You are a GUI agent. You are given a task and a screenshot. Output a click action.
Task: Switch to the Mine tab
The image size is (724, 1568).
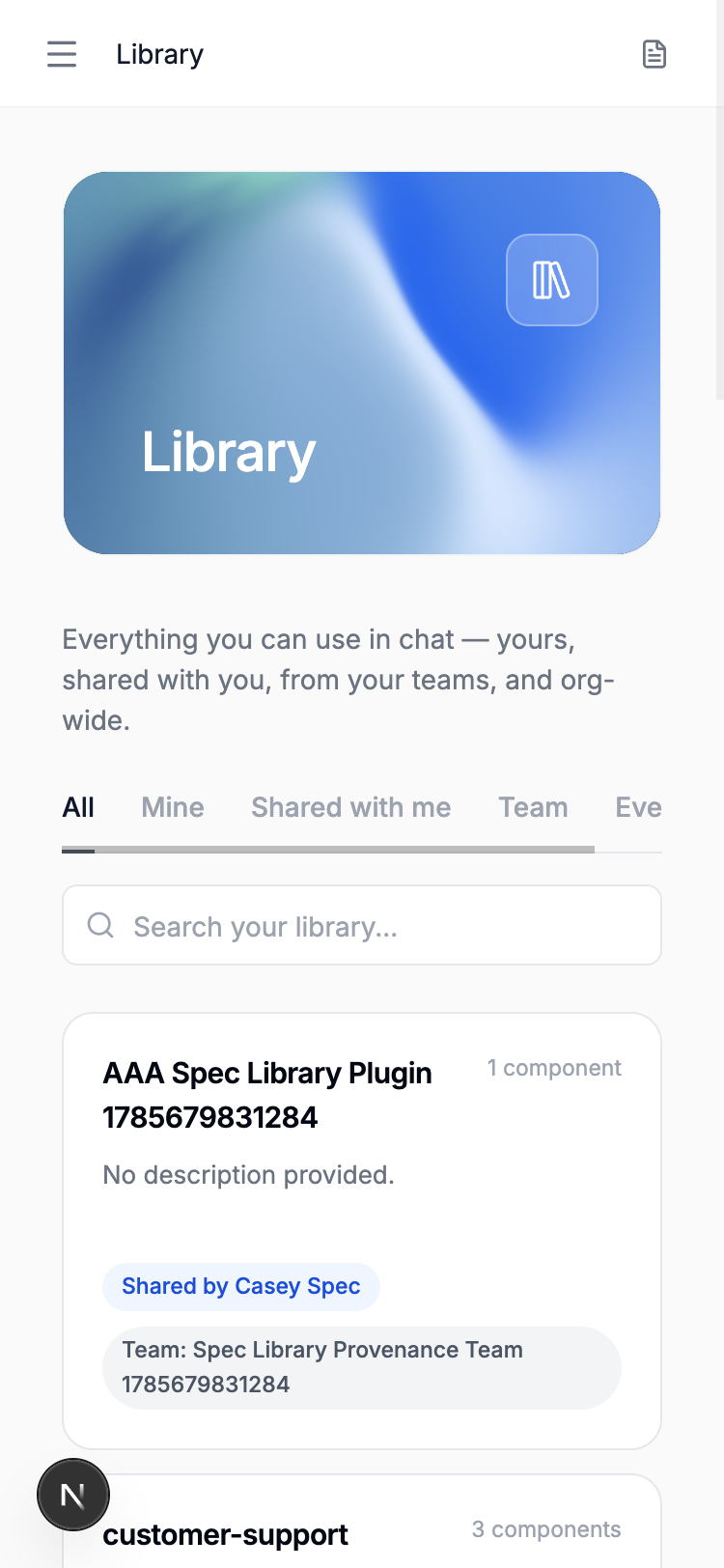point(173,807)
